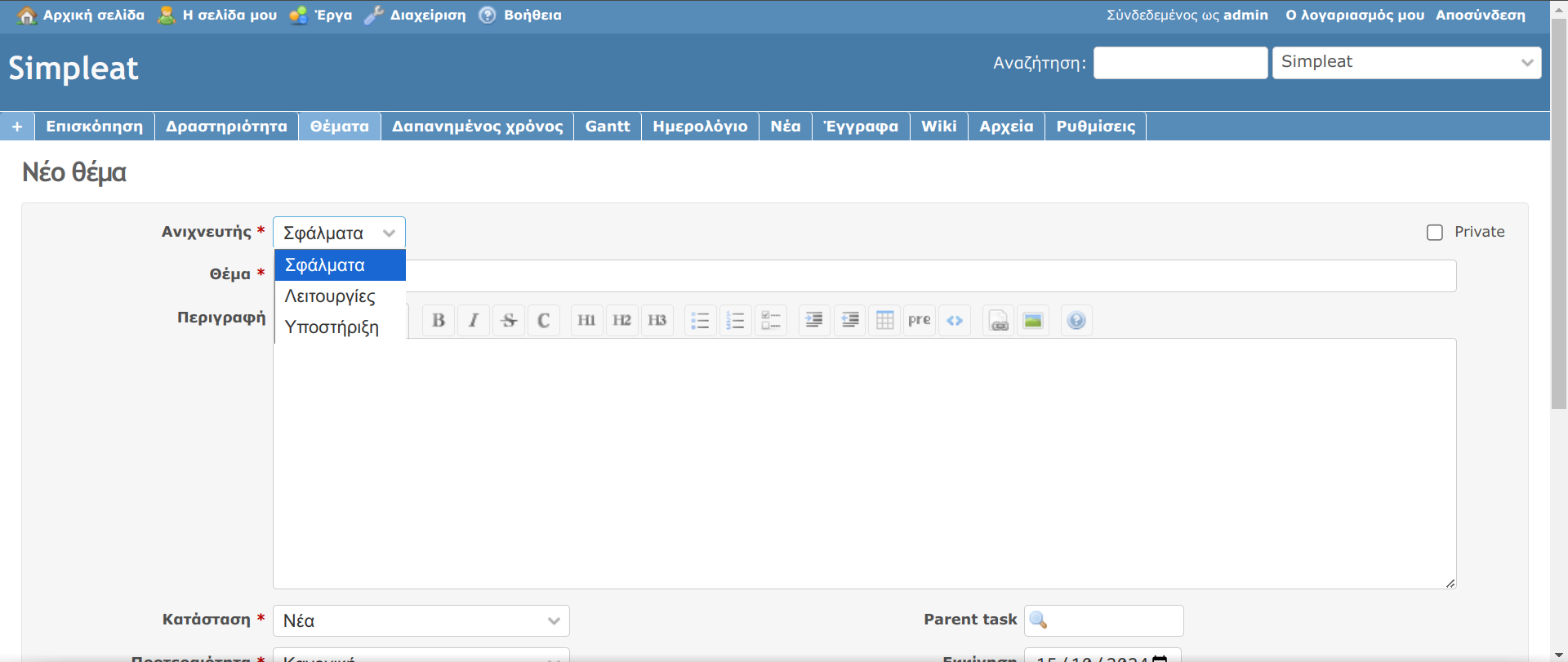This screenshot has width=1568, height=662.
Task: Apply italic formatting button
Action: [474, 320]
